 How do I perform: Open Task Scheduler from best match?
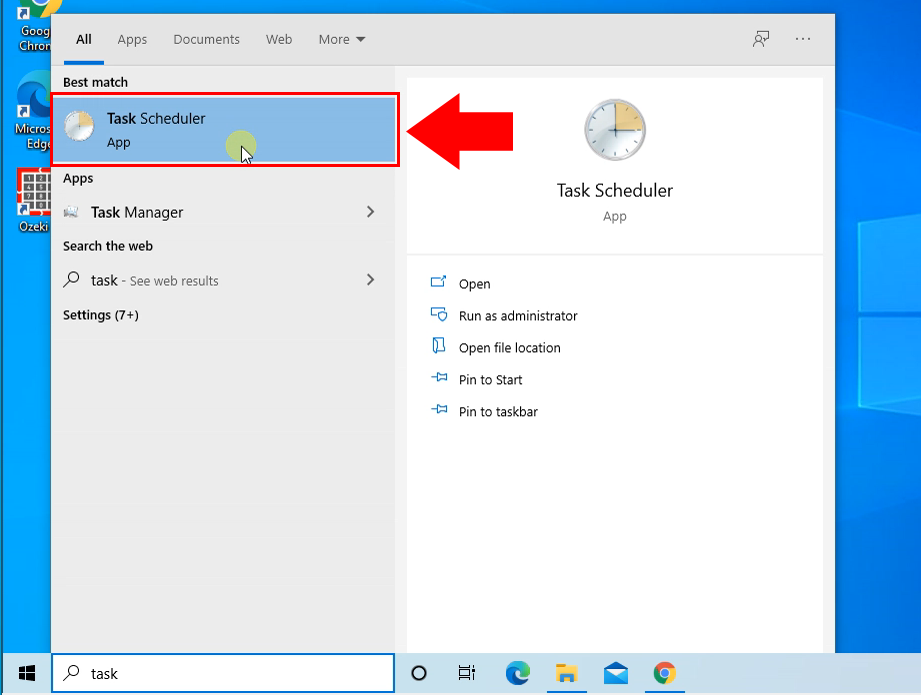point(155,130)
